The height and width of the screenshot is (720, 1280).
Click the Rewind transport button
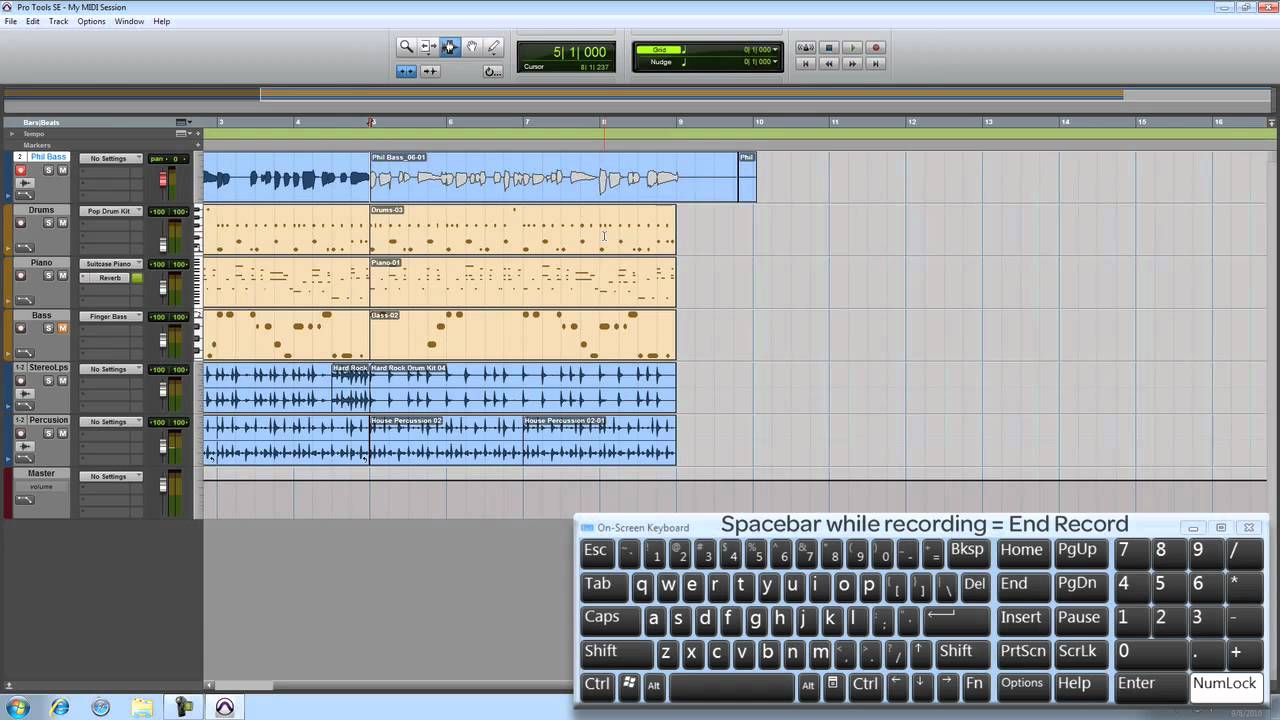[x=828, y=63]
